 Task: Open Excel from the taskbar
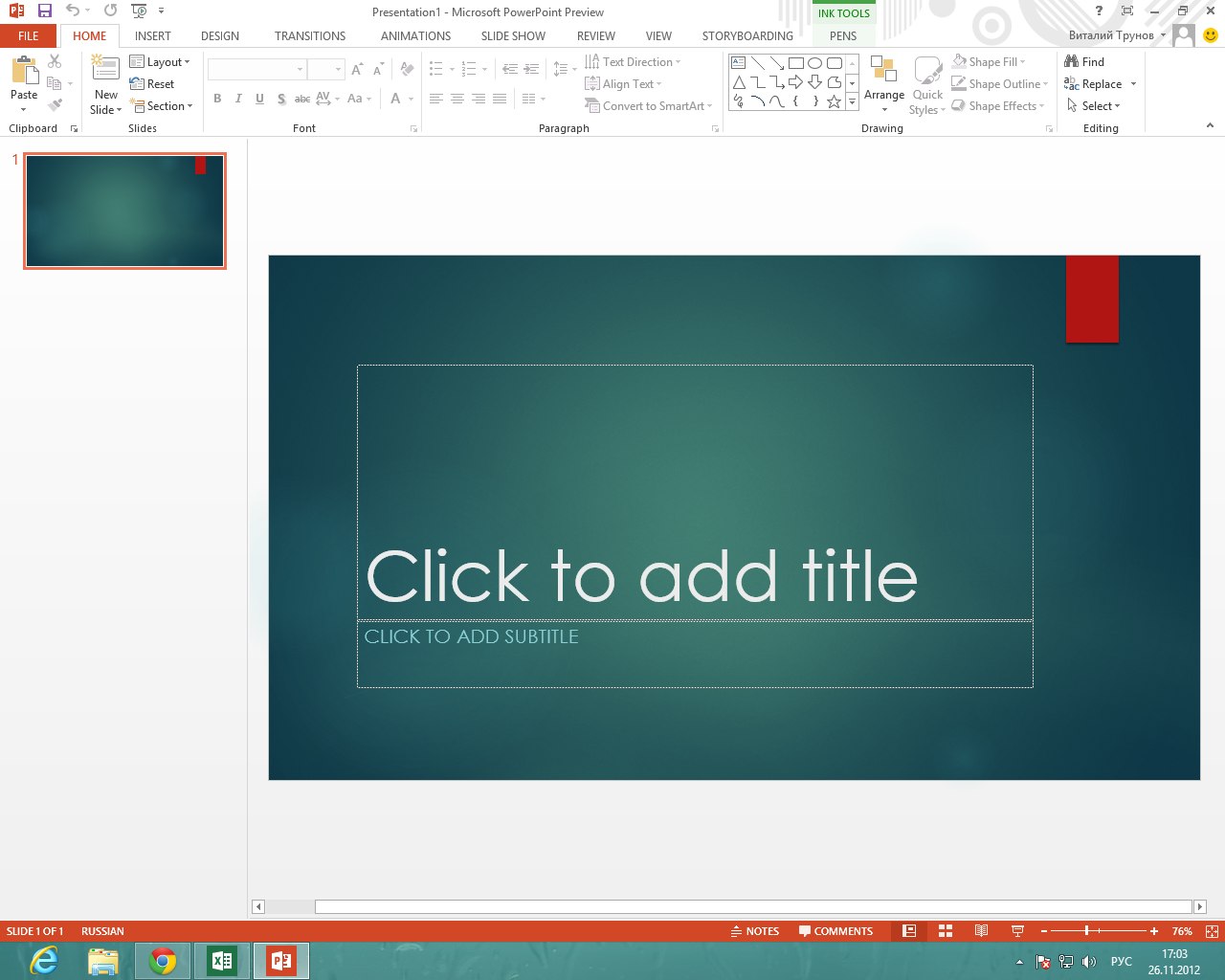click(x=222, y=961)
